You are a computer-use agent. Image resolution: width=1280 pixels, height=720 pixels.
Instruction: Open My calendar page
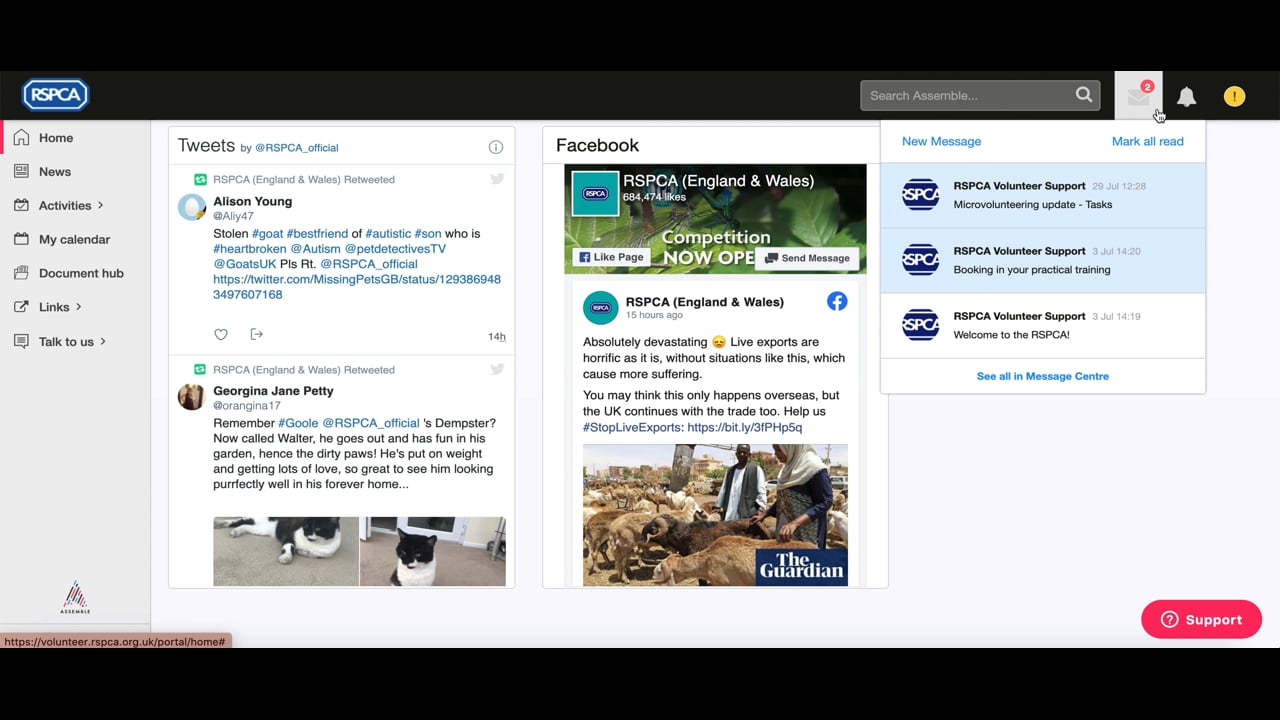coord(74,240)
